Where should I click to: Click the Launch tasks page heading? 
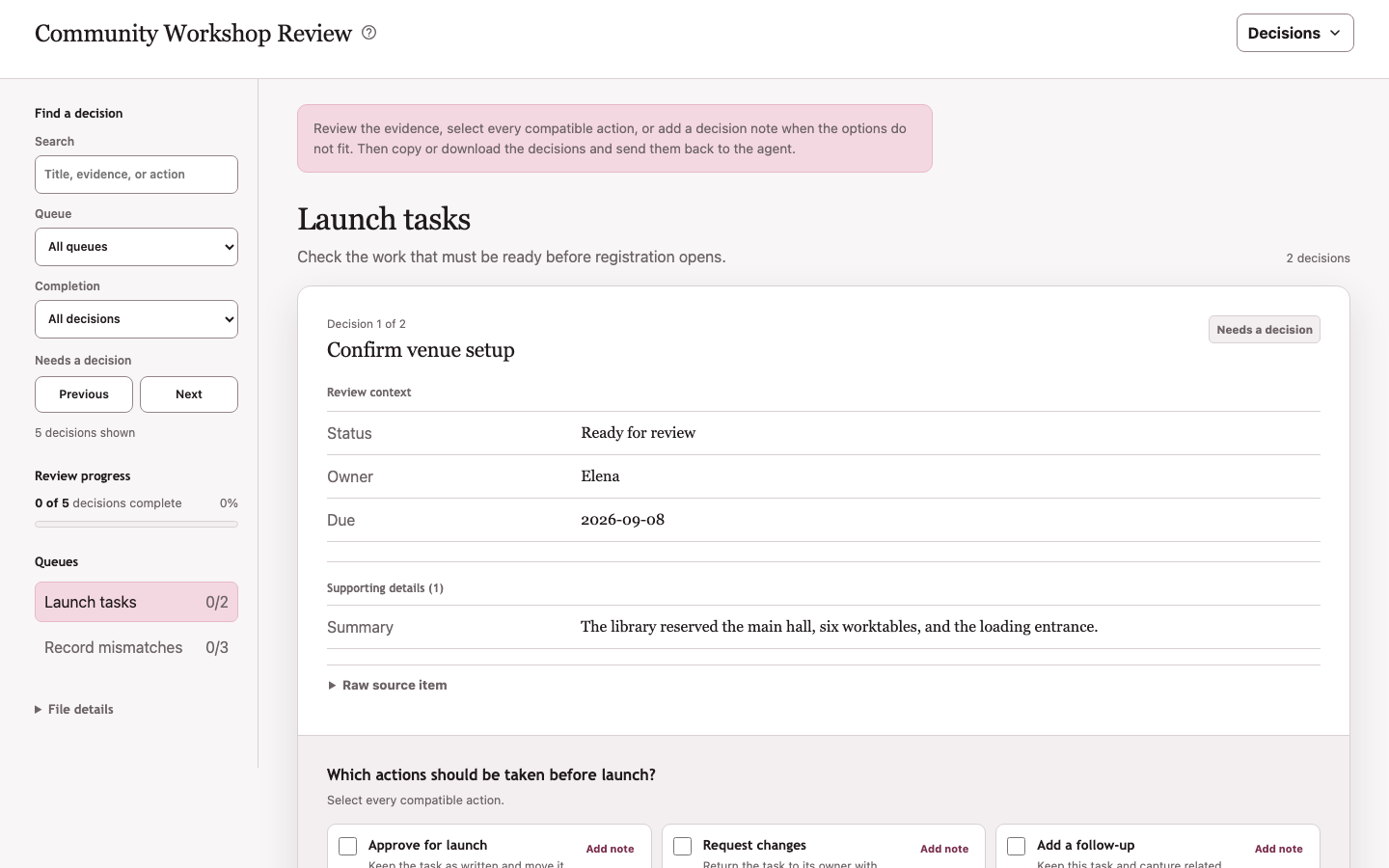(384, 219)
